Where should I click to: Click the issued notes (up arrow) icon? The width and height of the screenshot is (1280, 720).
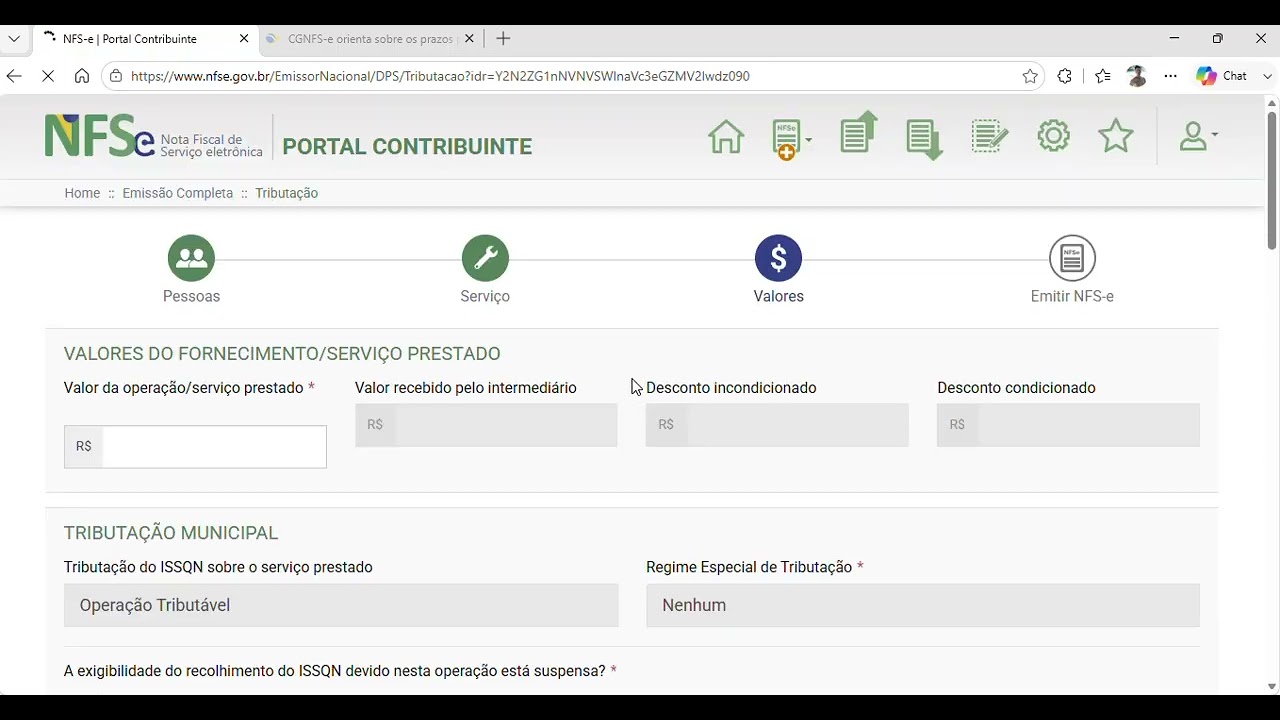(x=858, y=132)
